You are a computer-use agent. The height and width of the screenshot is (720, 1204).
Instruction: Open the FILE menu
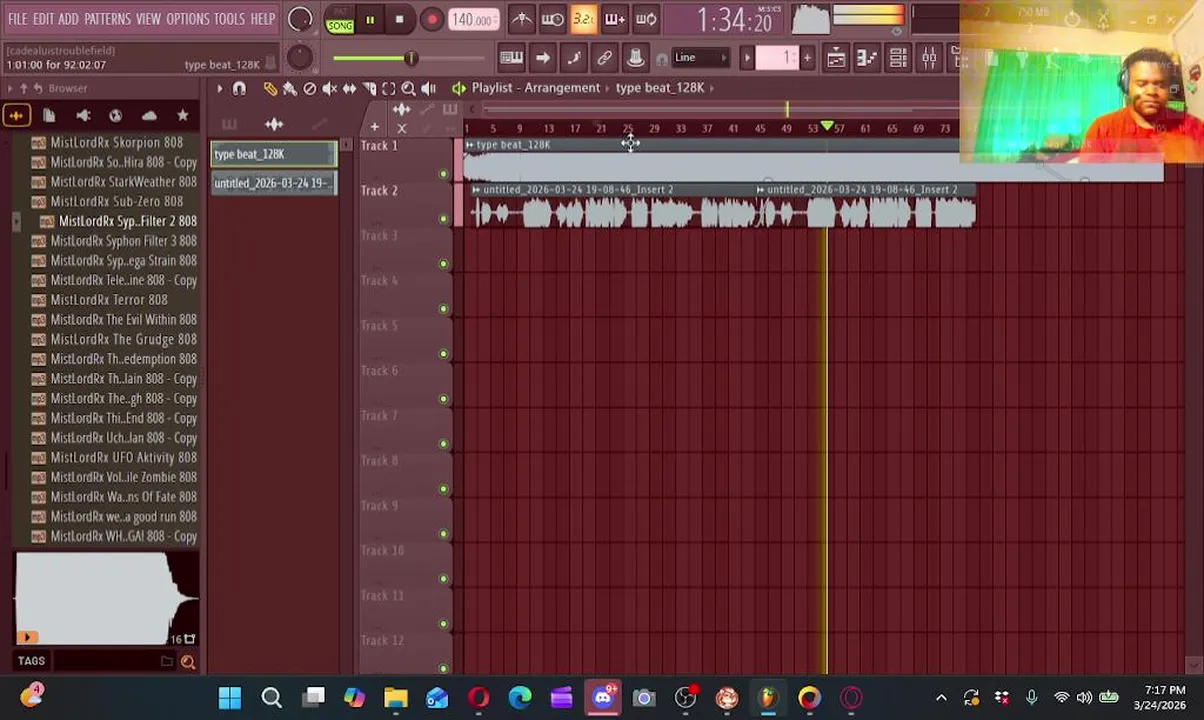[x=18, y=19]
